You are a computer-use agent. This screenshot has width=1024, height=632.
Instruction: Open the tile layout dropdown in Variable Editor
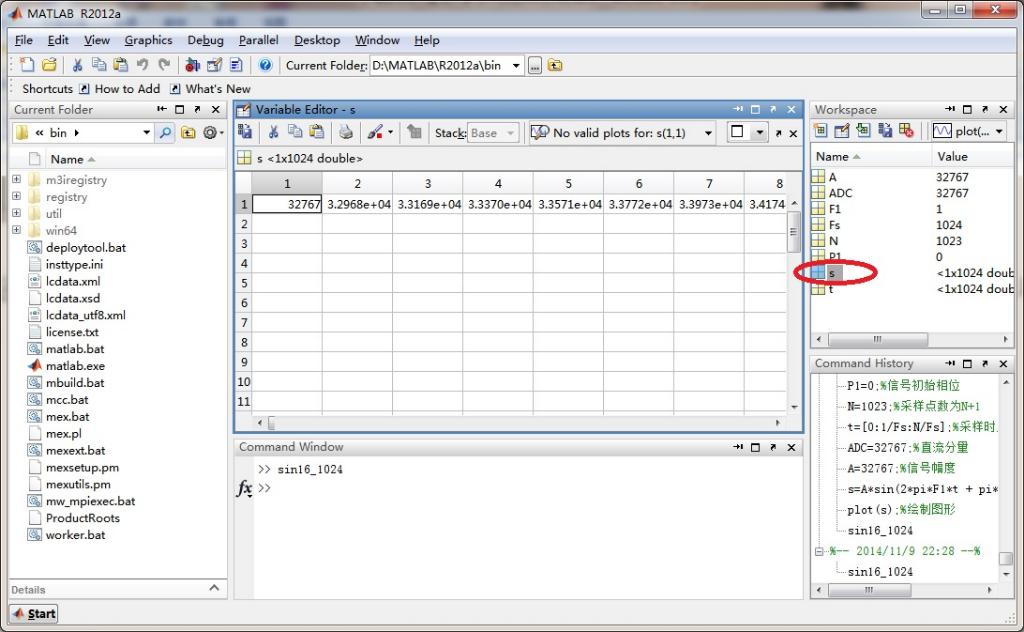pos(759,133)
